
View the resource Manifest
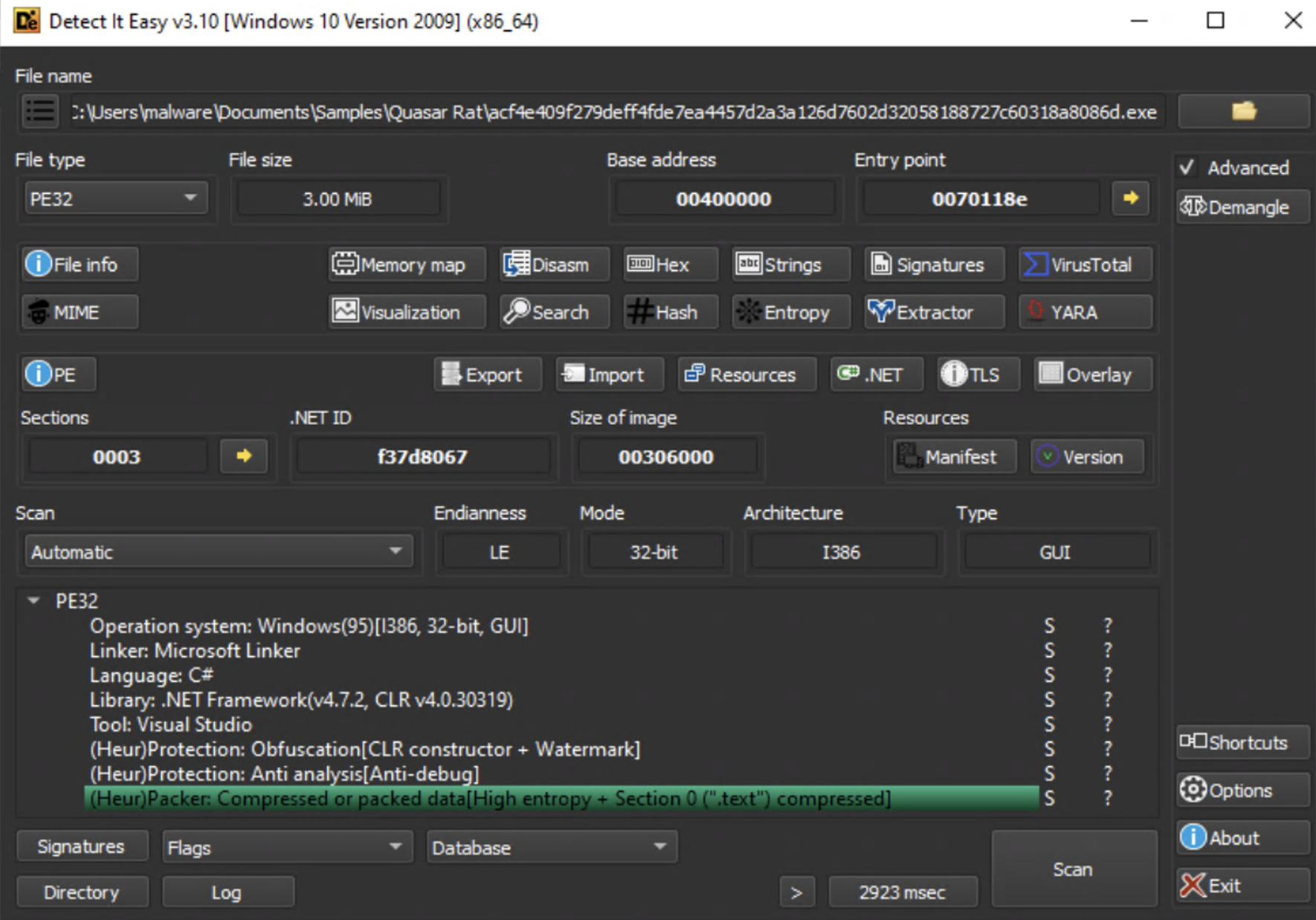click(x=955, y=456)
